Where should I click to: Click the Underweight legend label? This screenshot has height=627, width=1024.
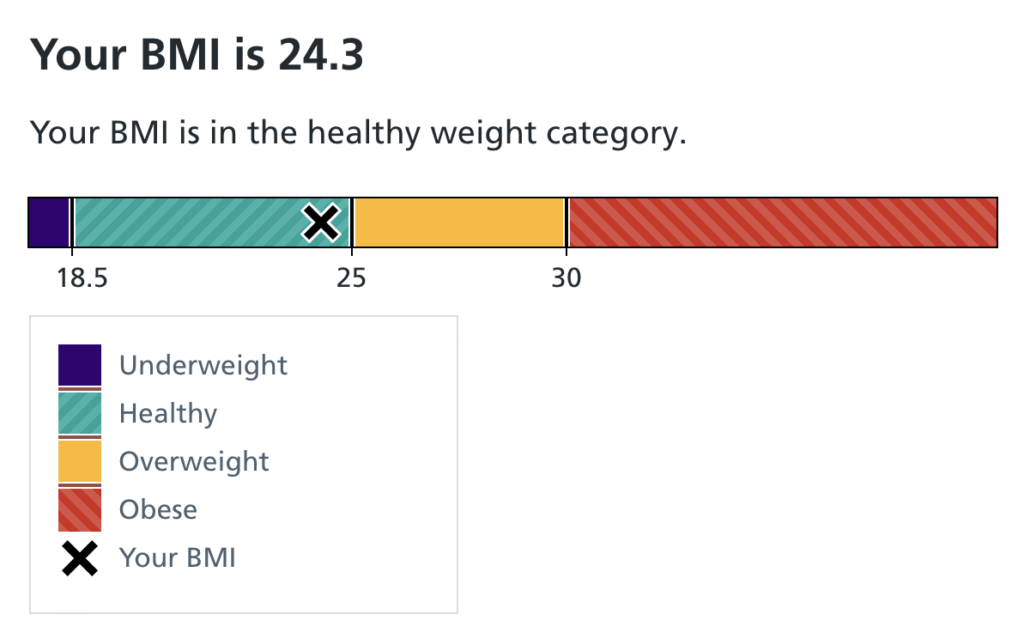(203, 365)
